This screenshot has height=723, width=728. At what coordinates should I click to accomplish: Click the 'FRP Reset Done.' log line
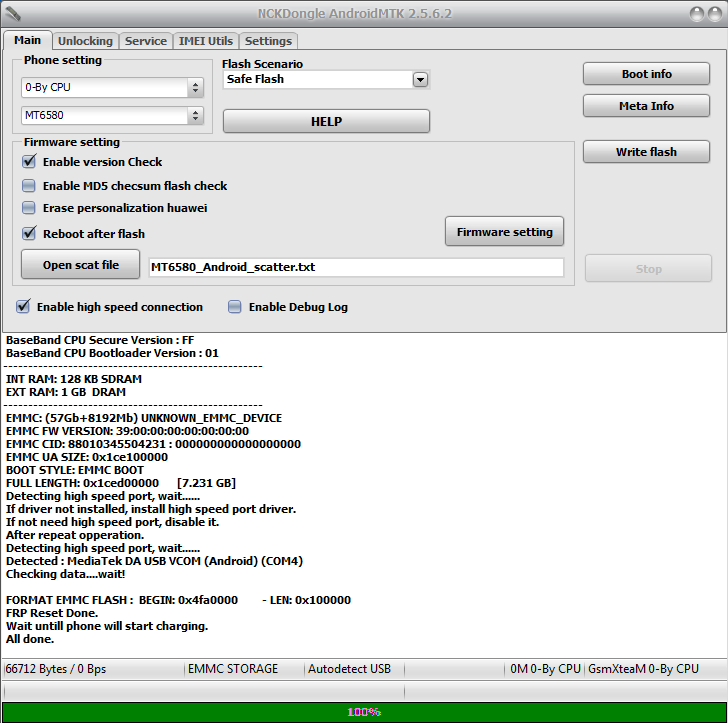[52, 613]
